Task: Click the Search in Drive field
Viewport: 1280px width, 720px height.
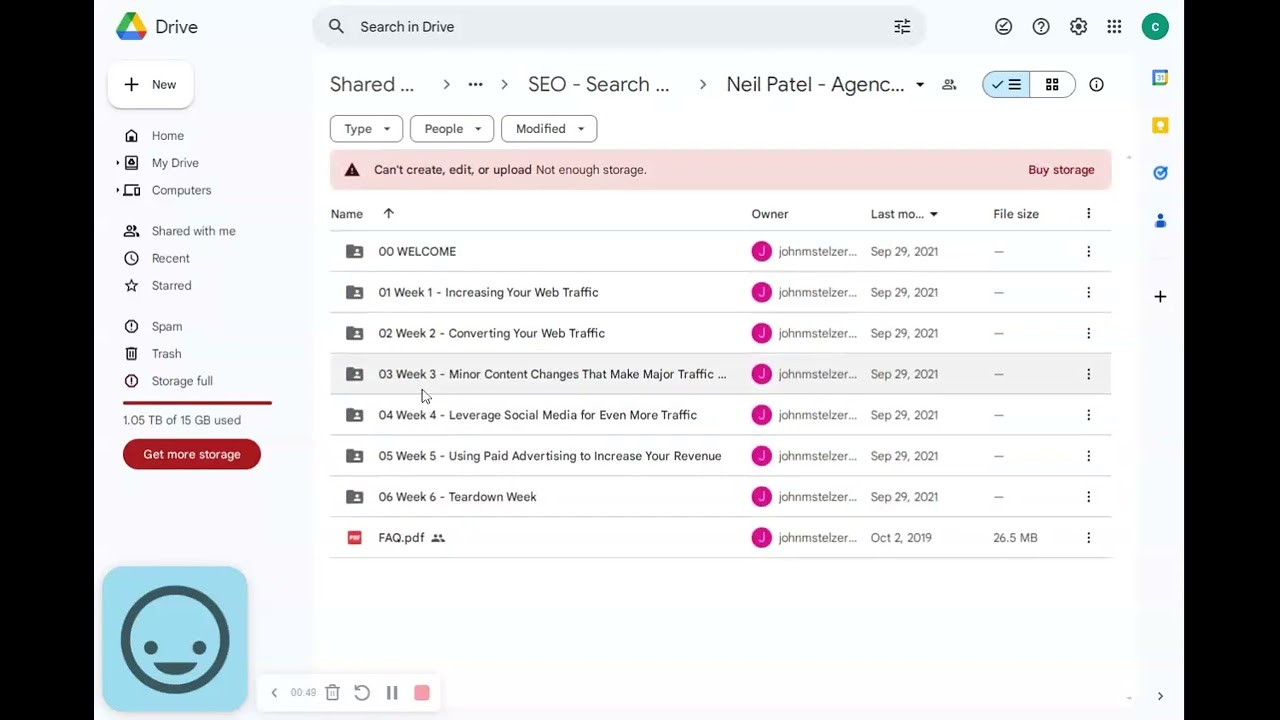Action: [x=620, y=27]
